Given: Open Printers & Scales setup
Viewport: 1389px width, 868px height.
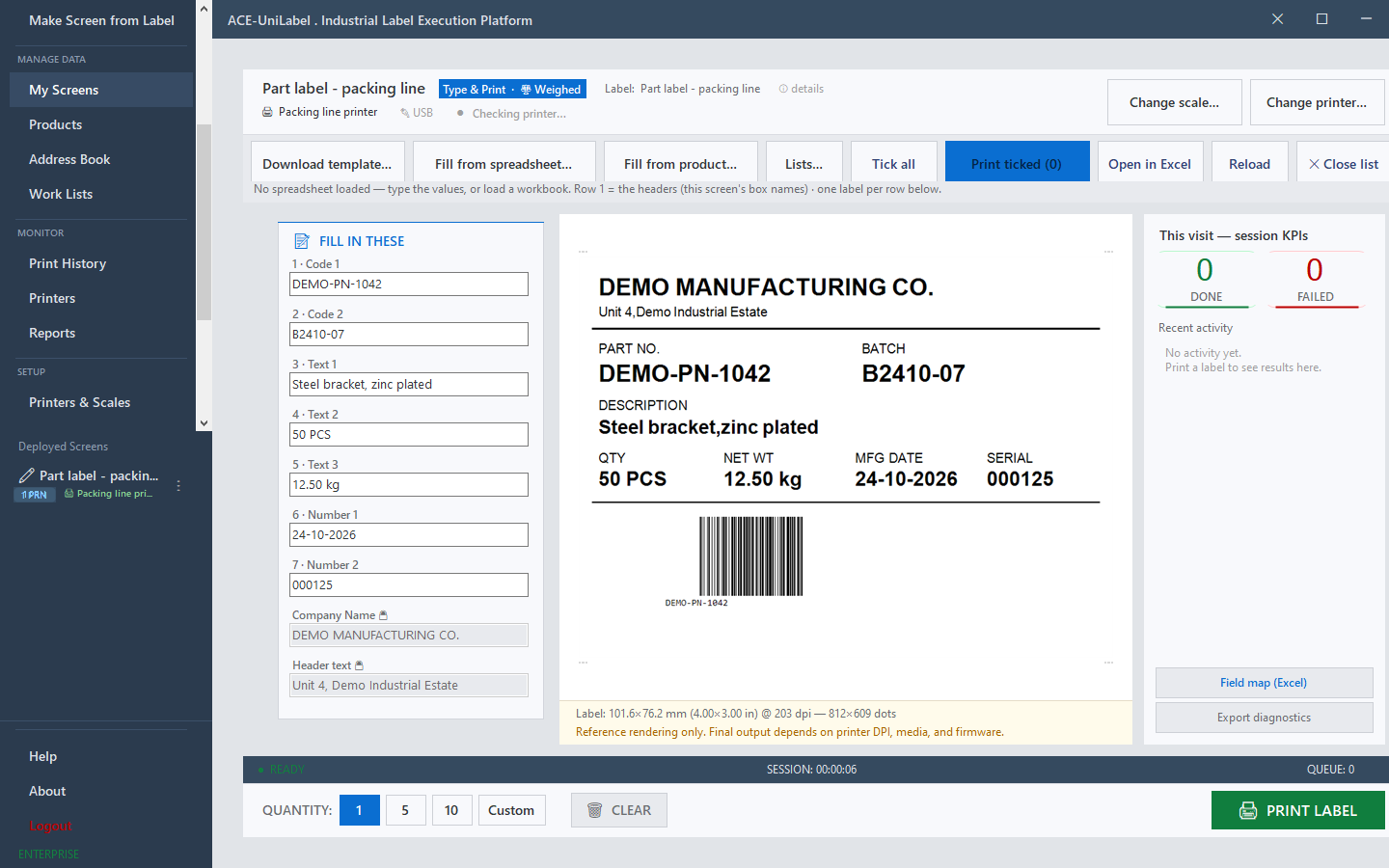Looking at the screenshot, I should click(x=101, y=402).
